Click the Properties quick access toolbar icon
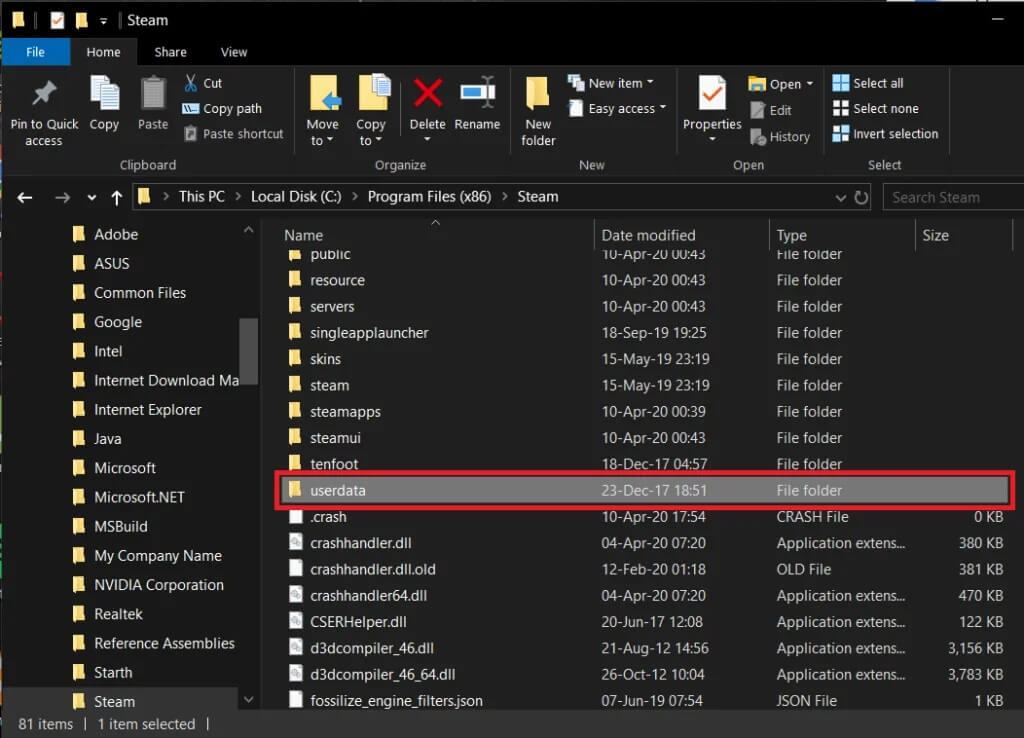Image resolution: width=1024 pixels, height=738 pixels. tap(57, 21)
